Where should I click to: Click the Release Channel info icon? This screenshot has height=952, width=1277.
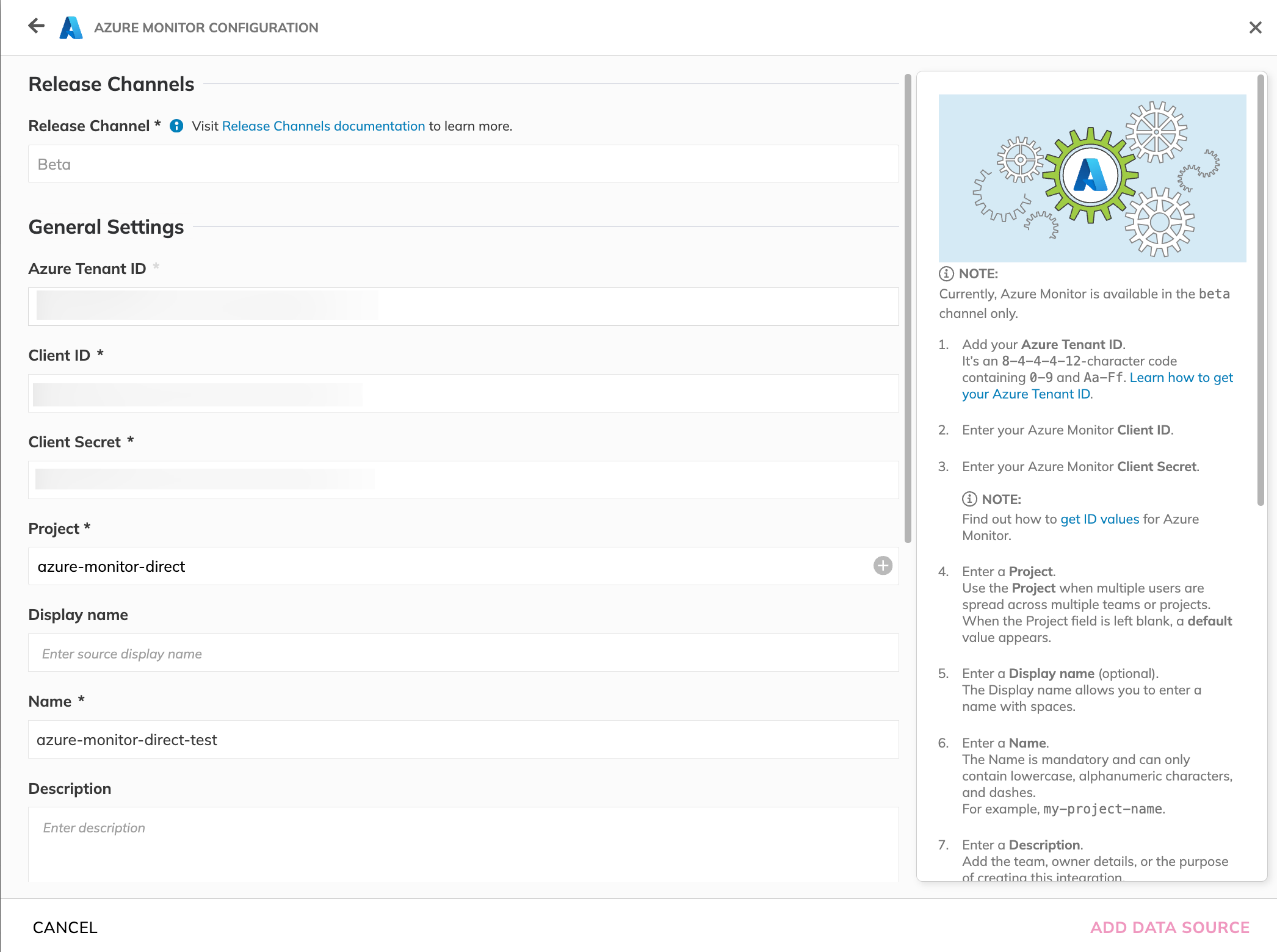point(176,126)
